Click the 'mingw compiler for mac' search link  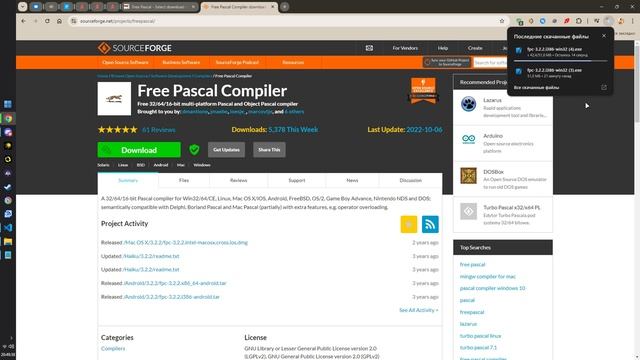point(488,276)
